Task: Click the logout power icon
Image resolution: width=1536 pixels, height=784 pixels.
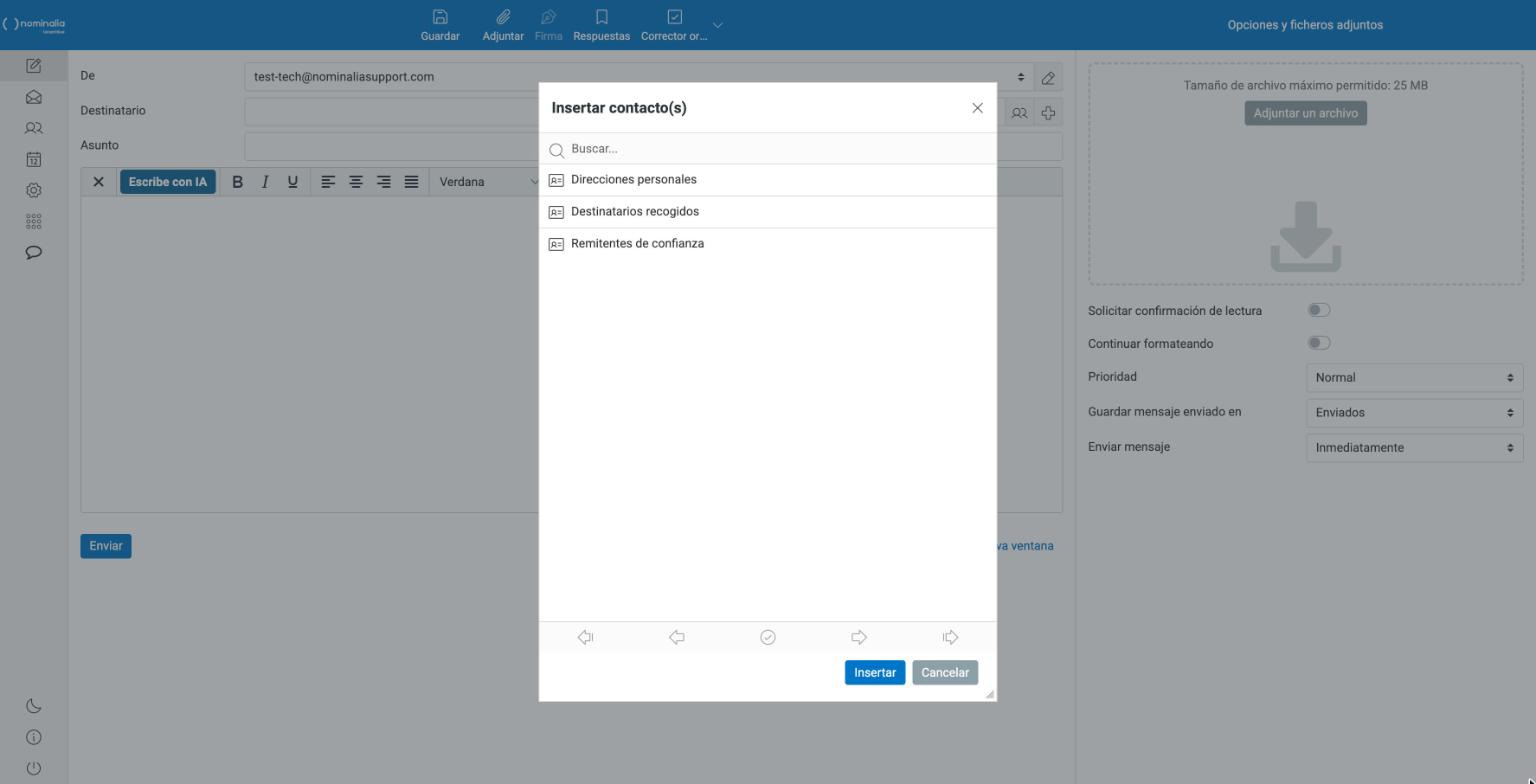Action: click(x=33, y=768)
